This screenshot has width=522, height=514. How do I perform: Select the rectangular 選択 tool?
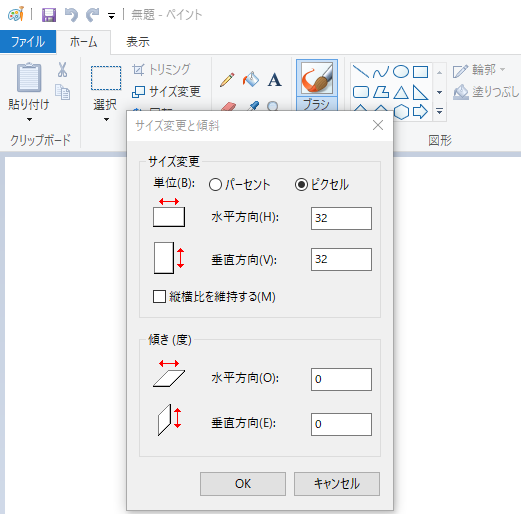pos(106,78)
